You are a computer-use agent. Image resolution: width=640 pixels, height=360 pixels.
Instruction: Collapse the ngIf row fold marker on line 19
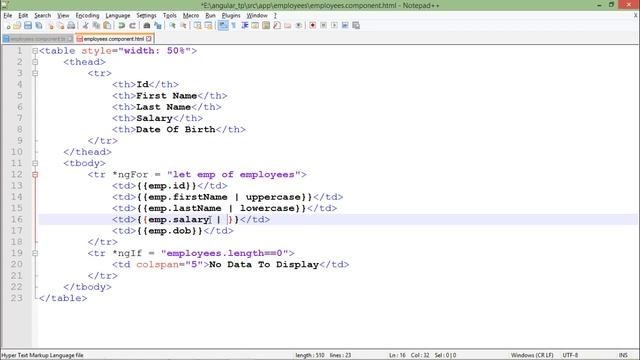[x=35, y=253]
